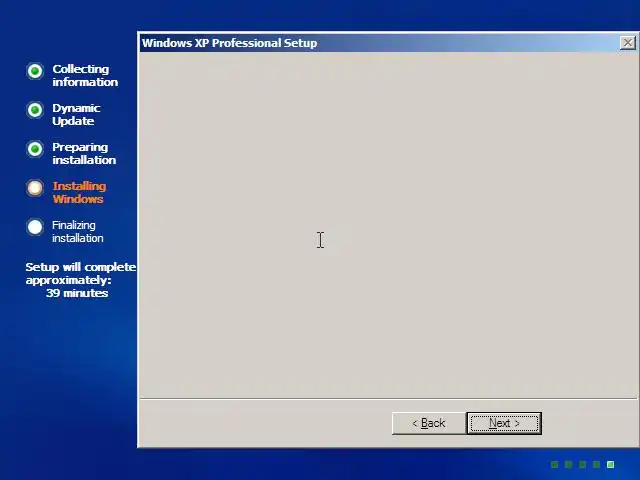The image size is (640, 480).
Task: Select the 'Dynamic Update' step text
Action: click(76, 115)
